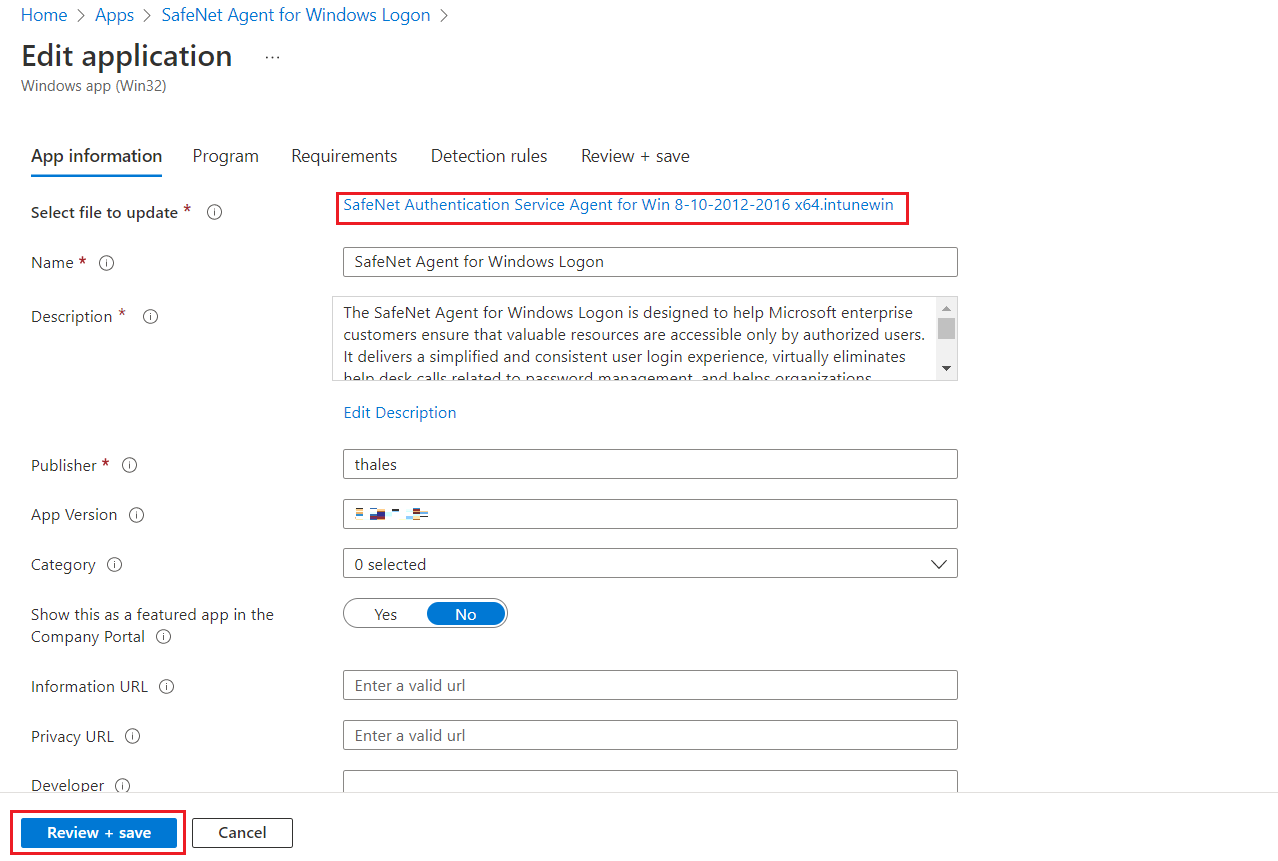Click the Developer text field
The width and height of the screenshot is (1278, 861).
point(650,781)
